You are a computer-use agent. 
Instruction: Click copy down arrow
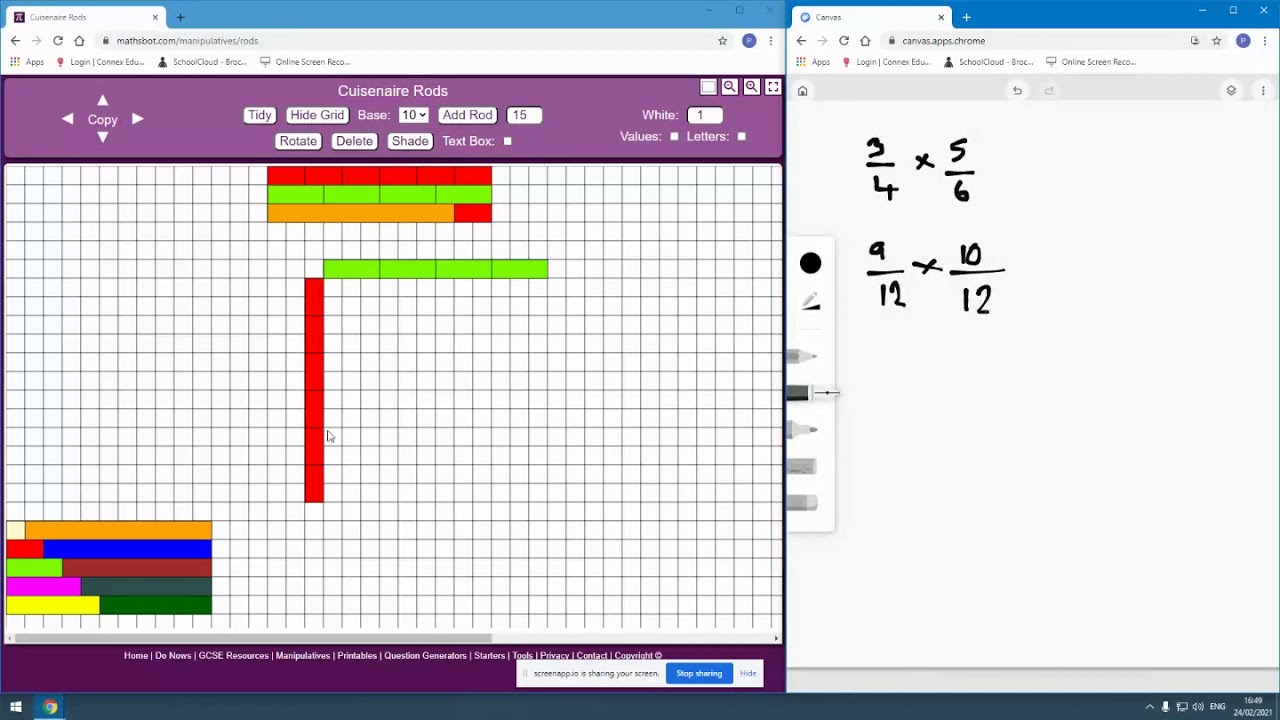[x=102, y=137]
